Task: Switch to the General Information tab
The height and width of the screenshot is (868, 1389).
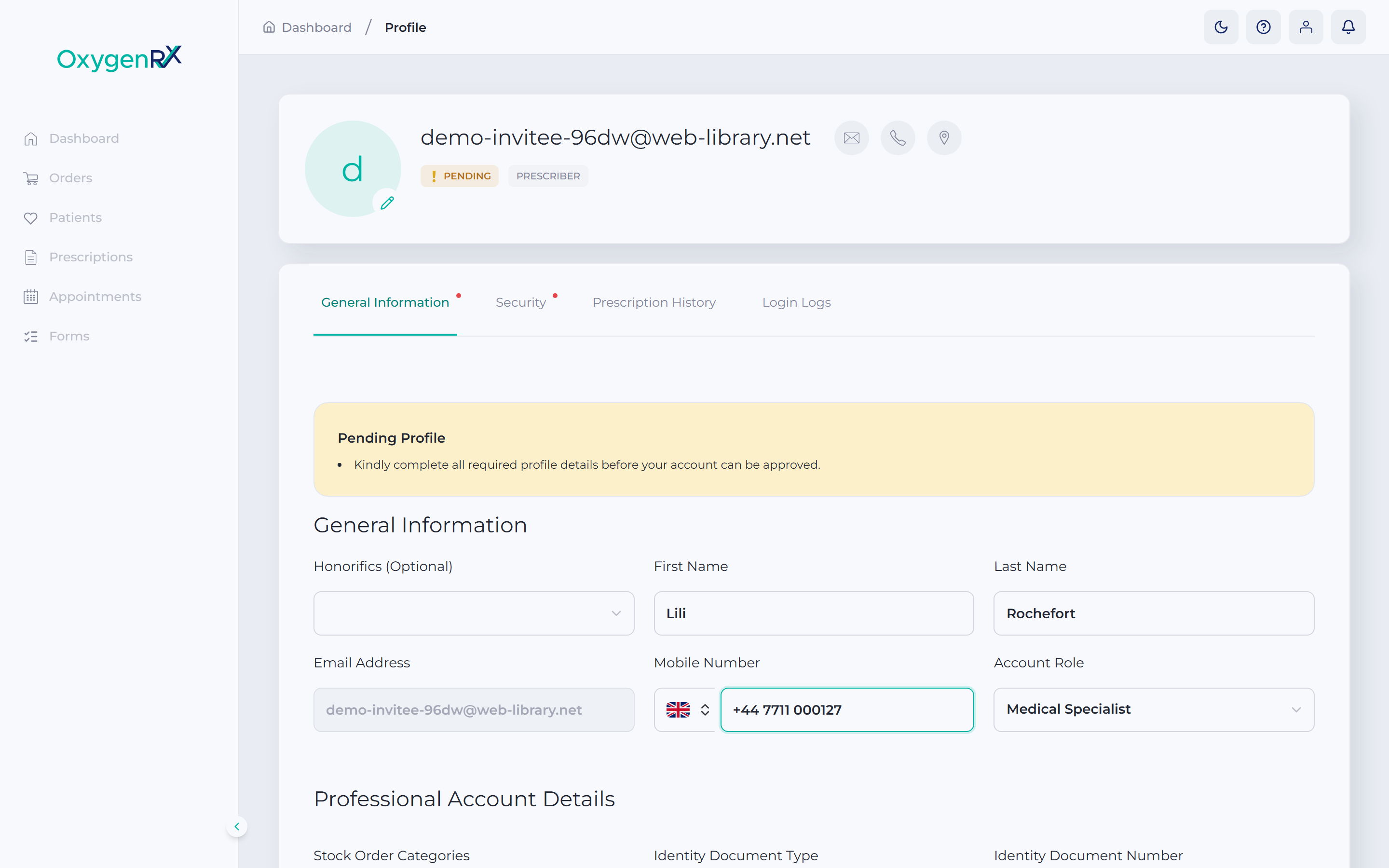Action: tap(385, 302)
